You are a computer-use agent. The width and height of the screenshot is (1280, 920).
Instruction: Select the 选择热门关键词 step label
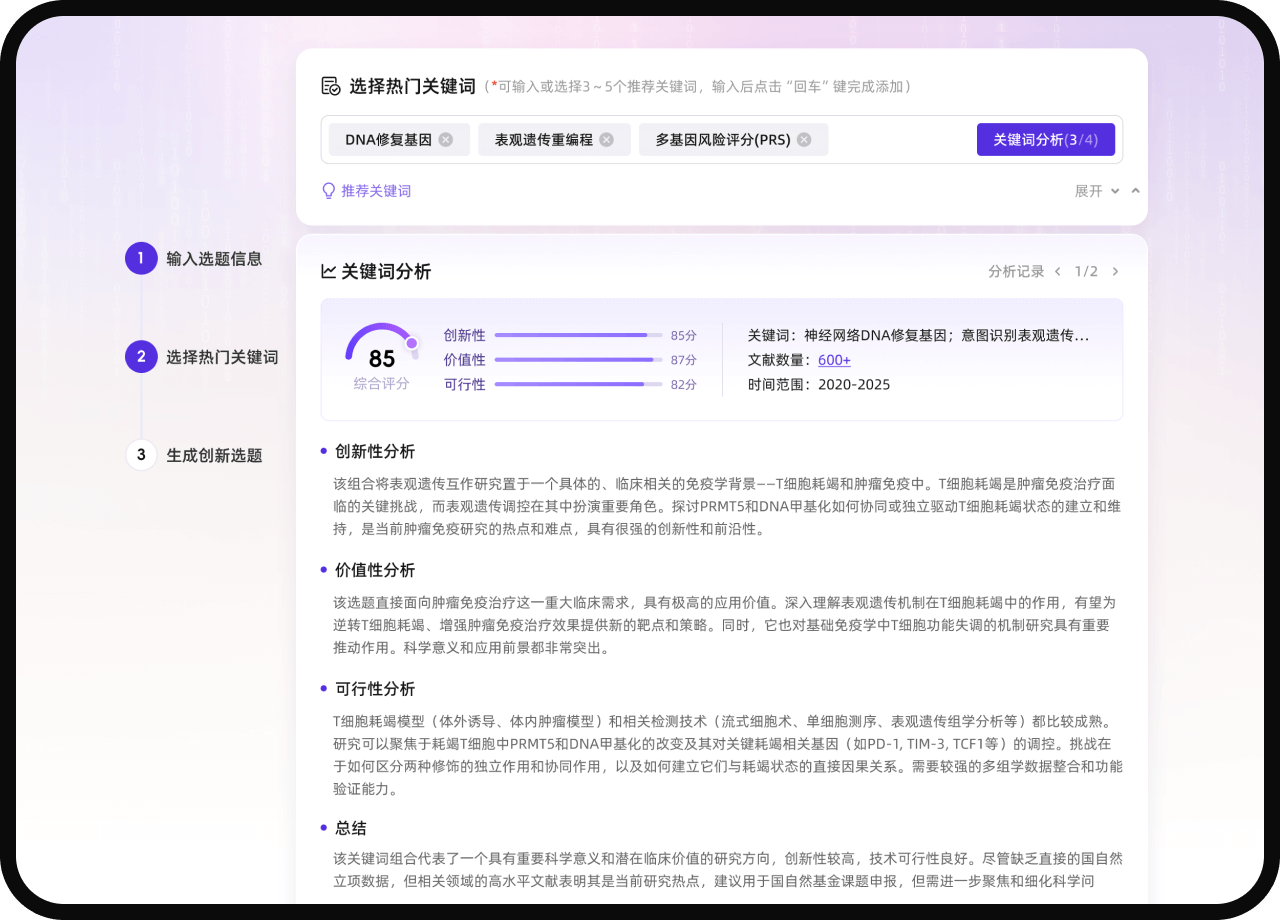click(222, 357)
